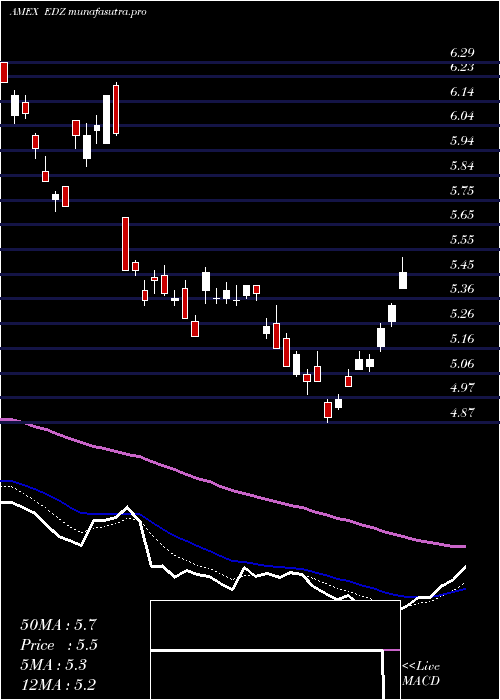Screen dimensions: 500x700
Task: Click the 5MA : 5.3 legend text
Action: click(x=54, y=665)
